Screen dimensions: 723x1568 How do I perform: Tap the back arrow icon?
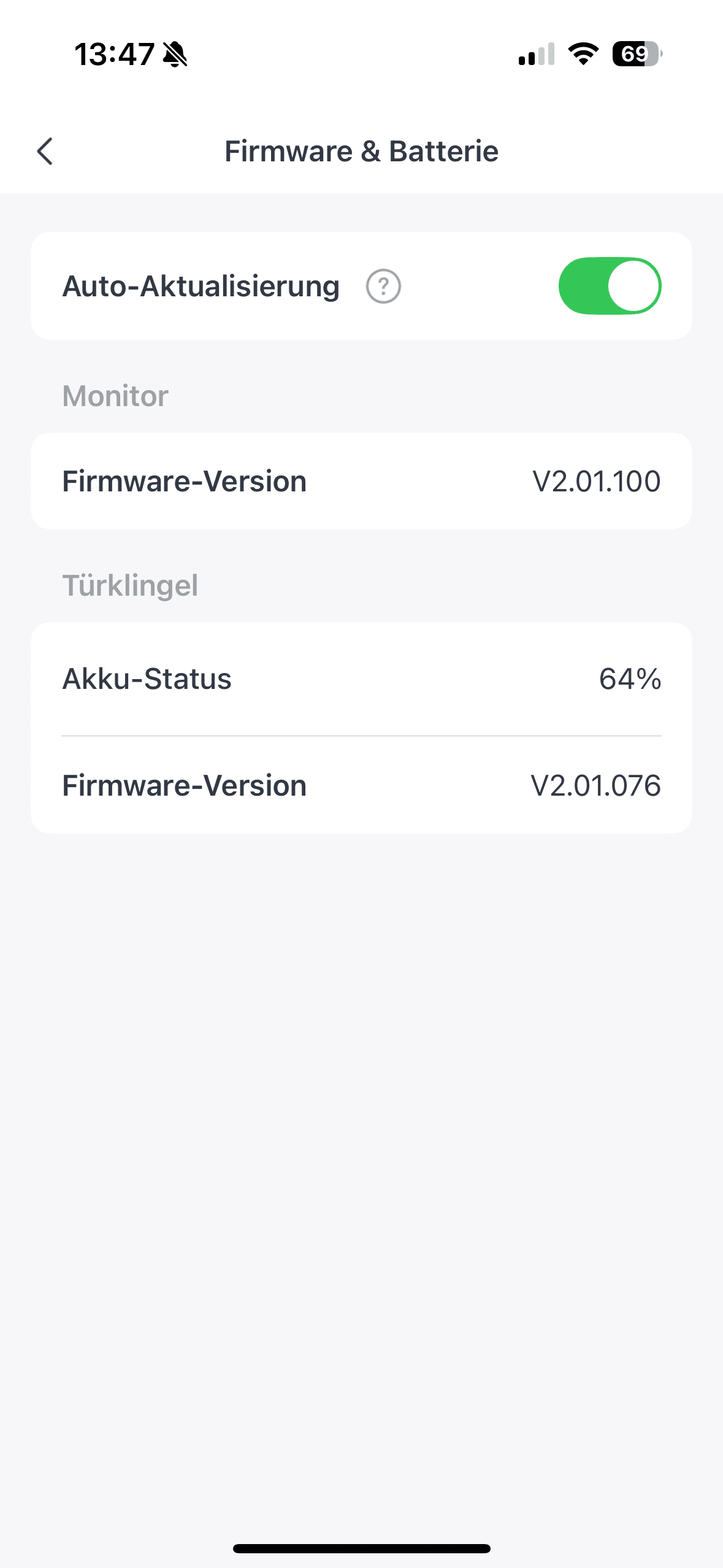click(45, 152)
